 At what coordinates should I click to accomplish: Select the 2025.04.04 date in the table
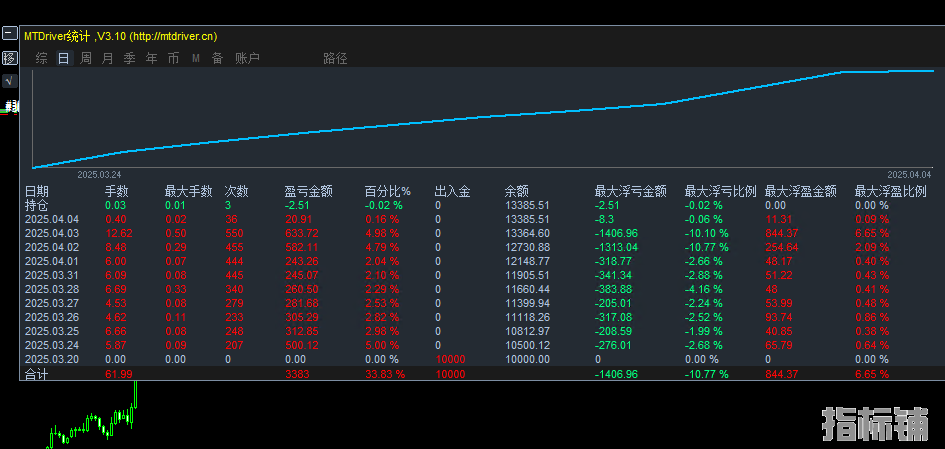[52, 219]
